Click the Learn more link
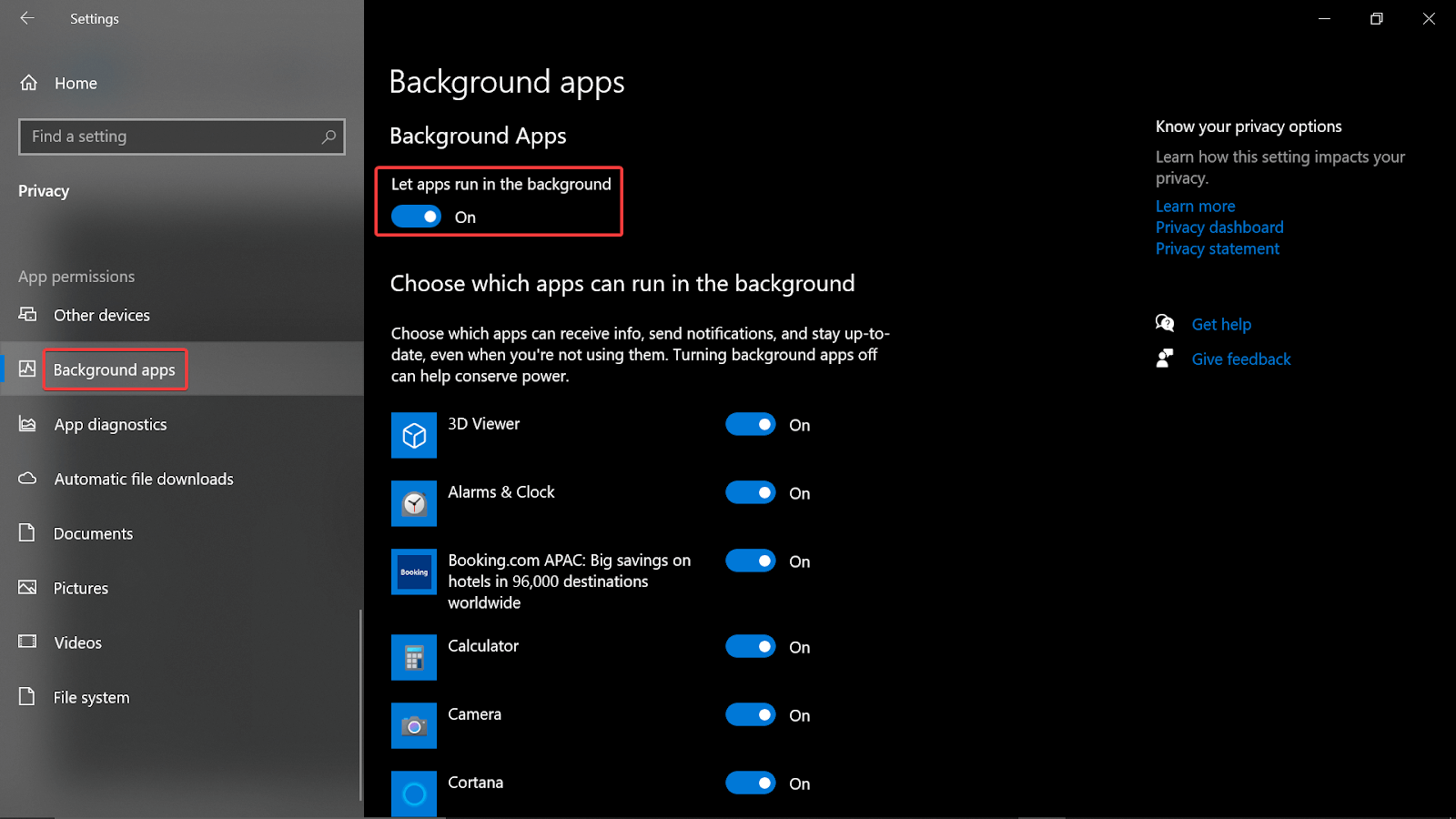1456x819 pixels. coord(1195,207)
